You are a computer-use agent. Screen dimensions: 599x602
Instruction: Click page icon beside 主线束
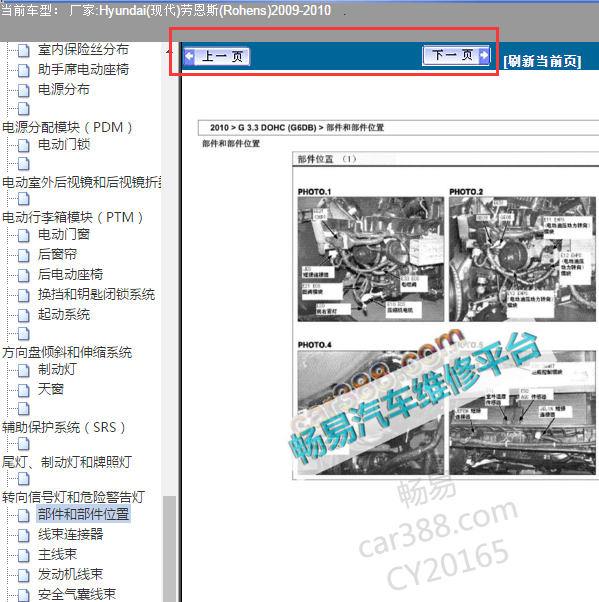click(24, 555)
